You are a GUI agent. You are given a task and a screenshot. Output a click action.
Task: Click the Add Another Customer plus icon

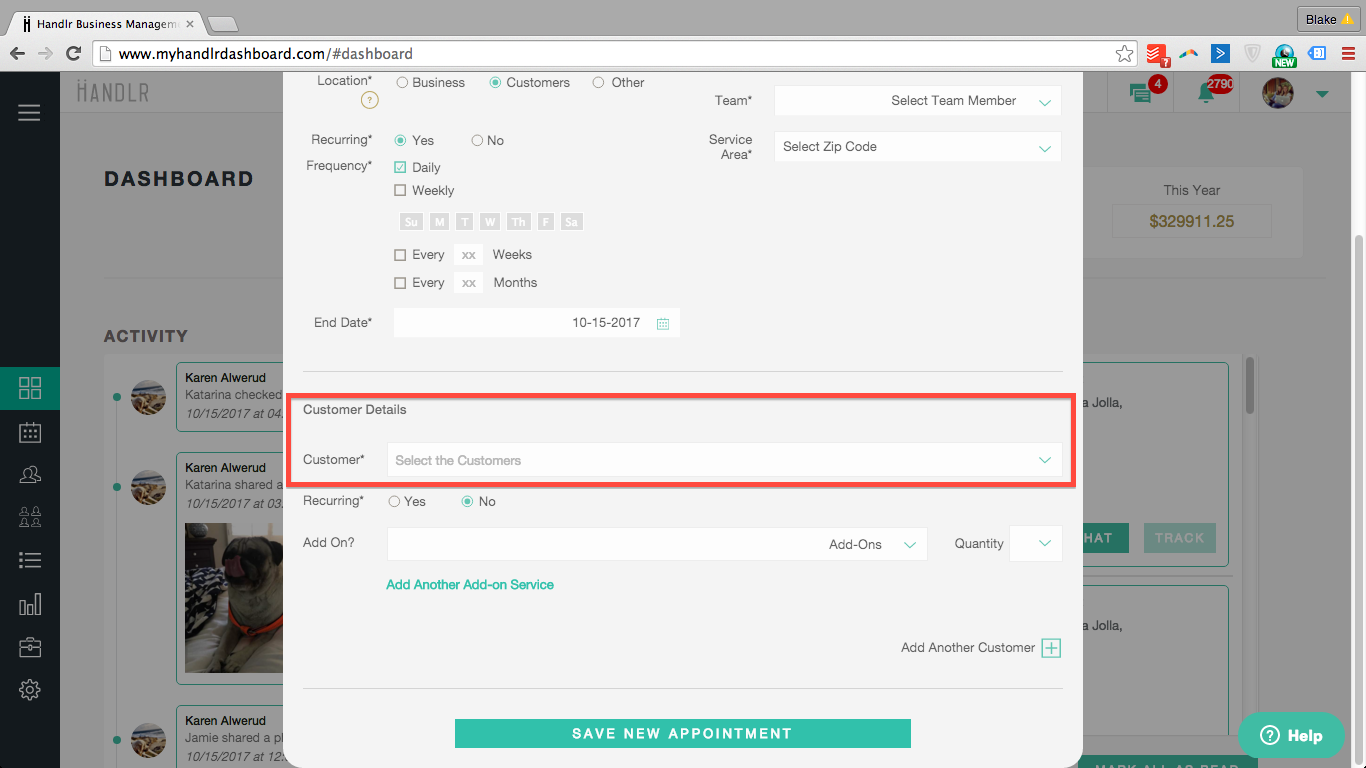click(1051, 648)
